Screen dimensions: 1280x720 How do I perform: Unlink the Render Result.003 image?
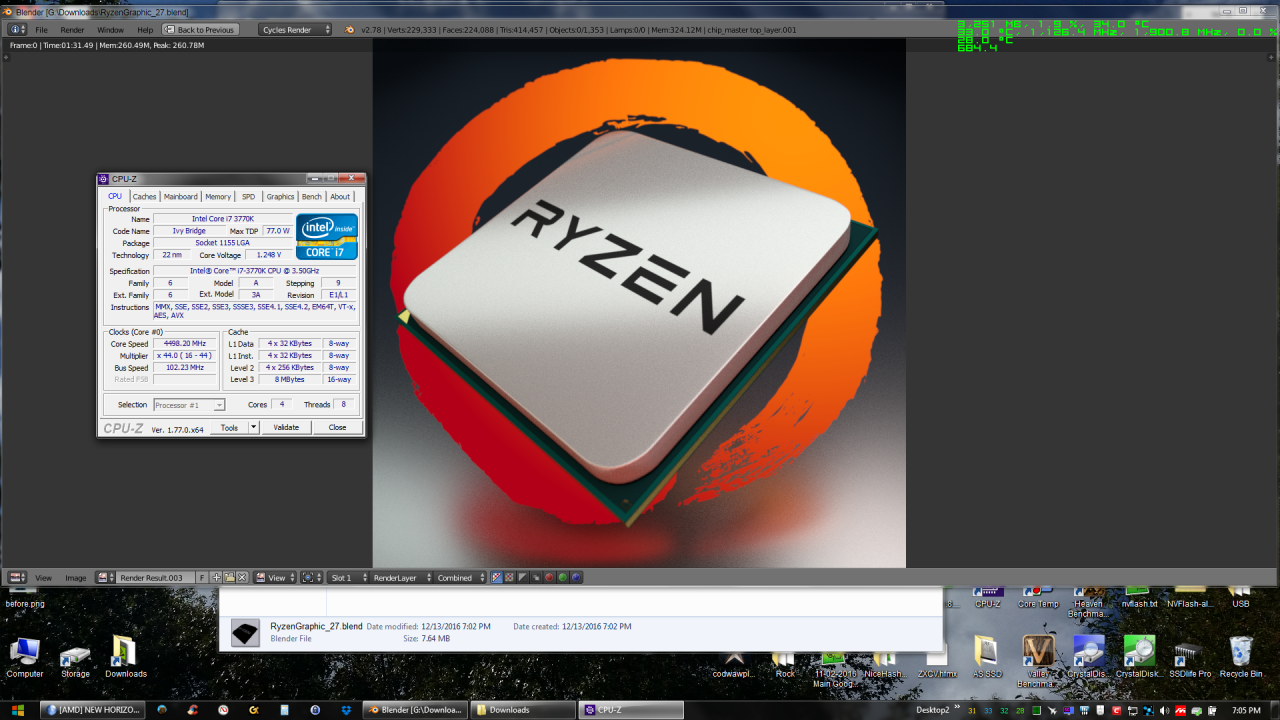point(242,577)
